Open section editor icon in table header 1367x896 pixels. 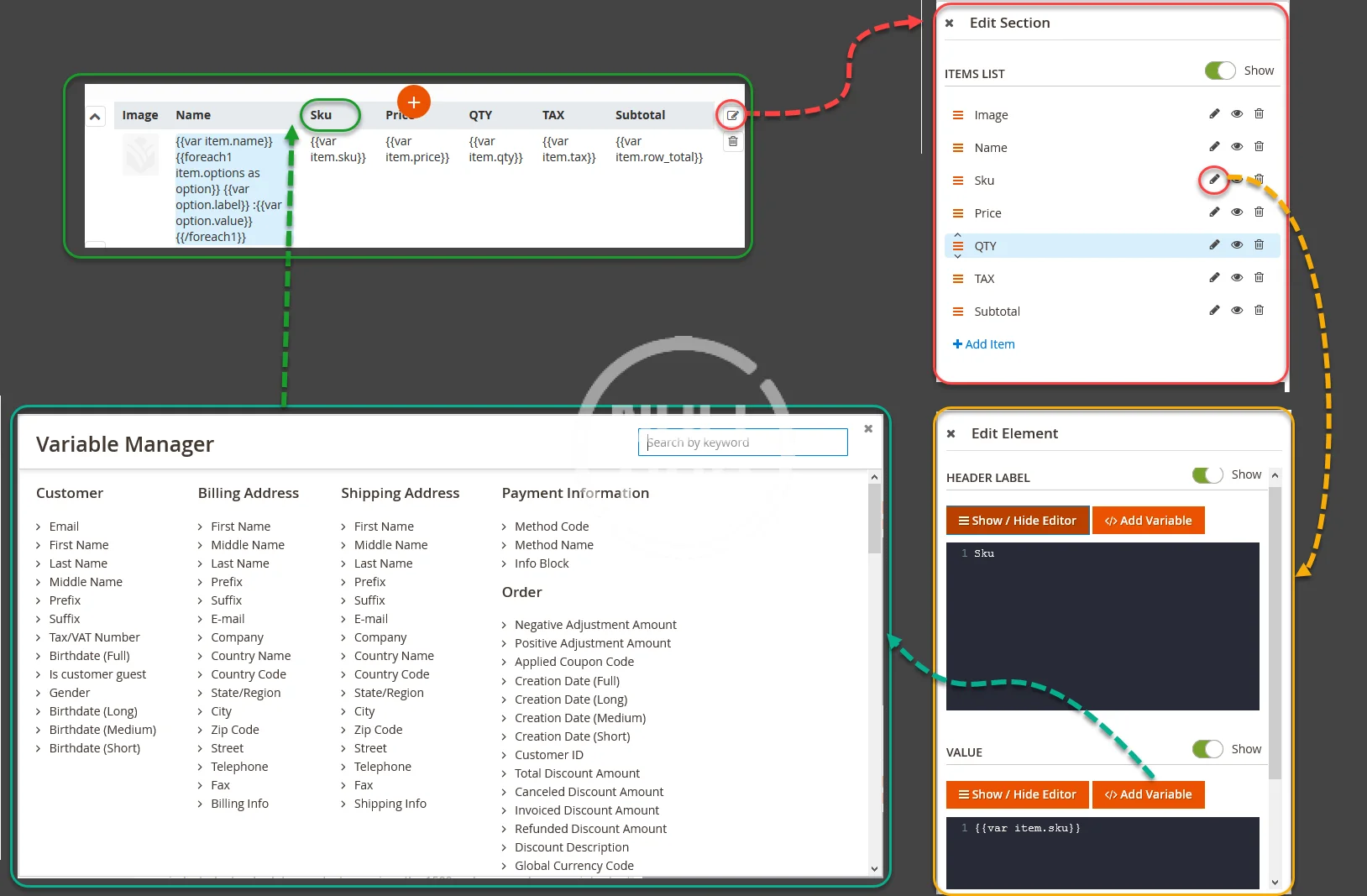(732, 116)
